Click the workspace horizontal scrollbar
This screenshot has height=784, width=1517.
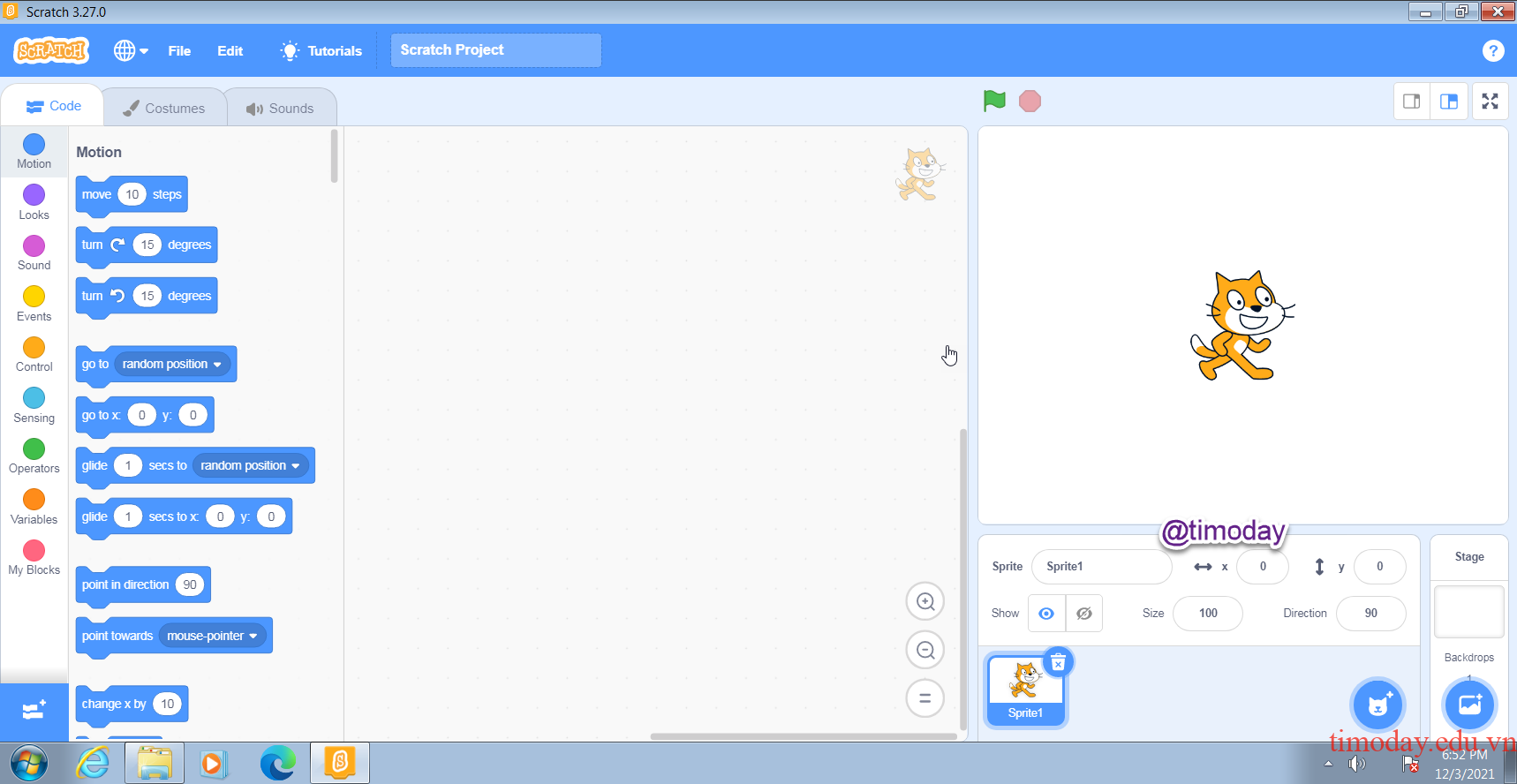click(x=804, y=736)
